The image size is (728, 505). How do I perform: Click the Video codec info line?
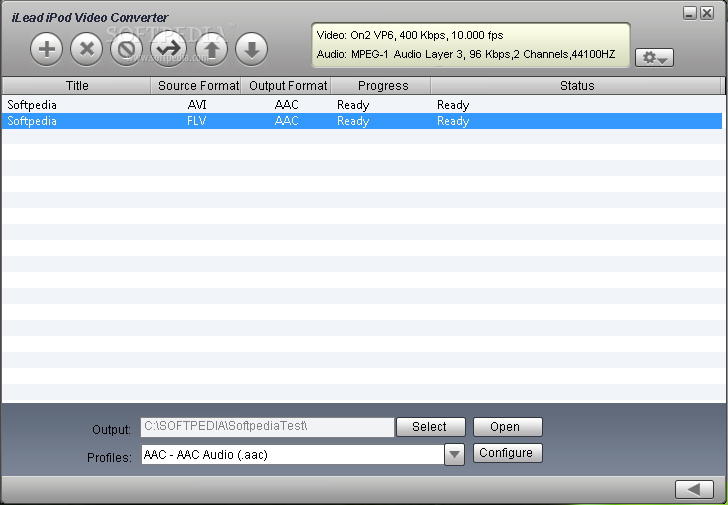410,35
